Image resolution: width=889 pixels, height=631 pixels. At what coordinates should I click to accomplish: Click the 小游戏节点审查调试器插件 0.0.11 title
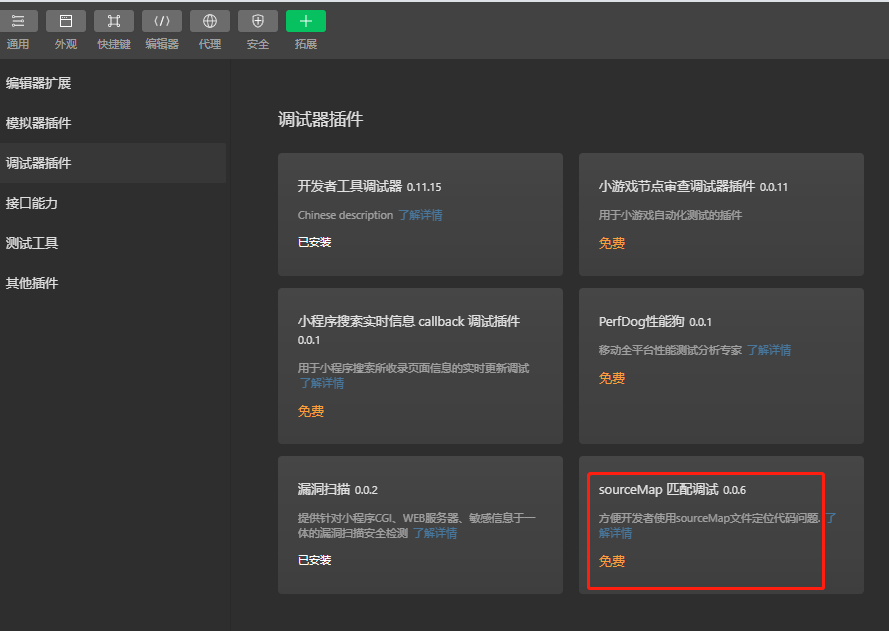[x=693, y=187]
